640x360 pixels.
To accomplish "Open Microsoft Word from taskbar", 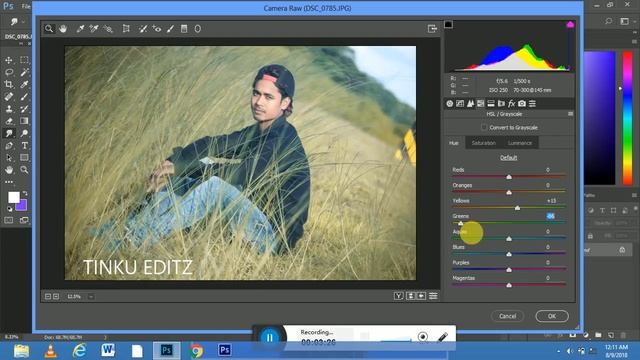I will coord(108,351).
